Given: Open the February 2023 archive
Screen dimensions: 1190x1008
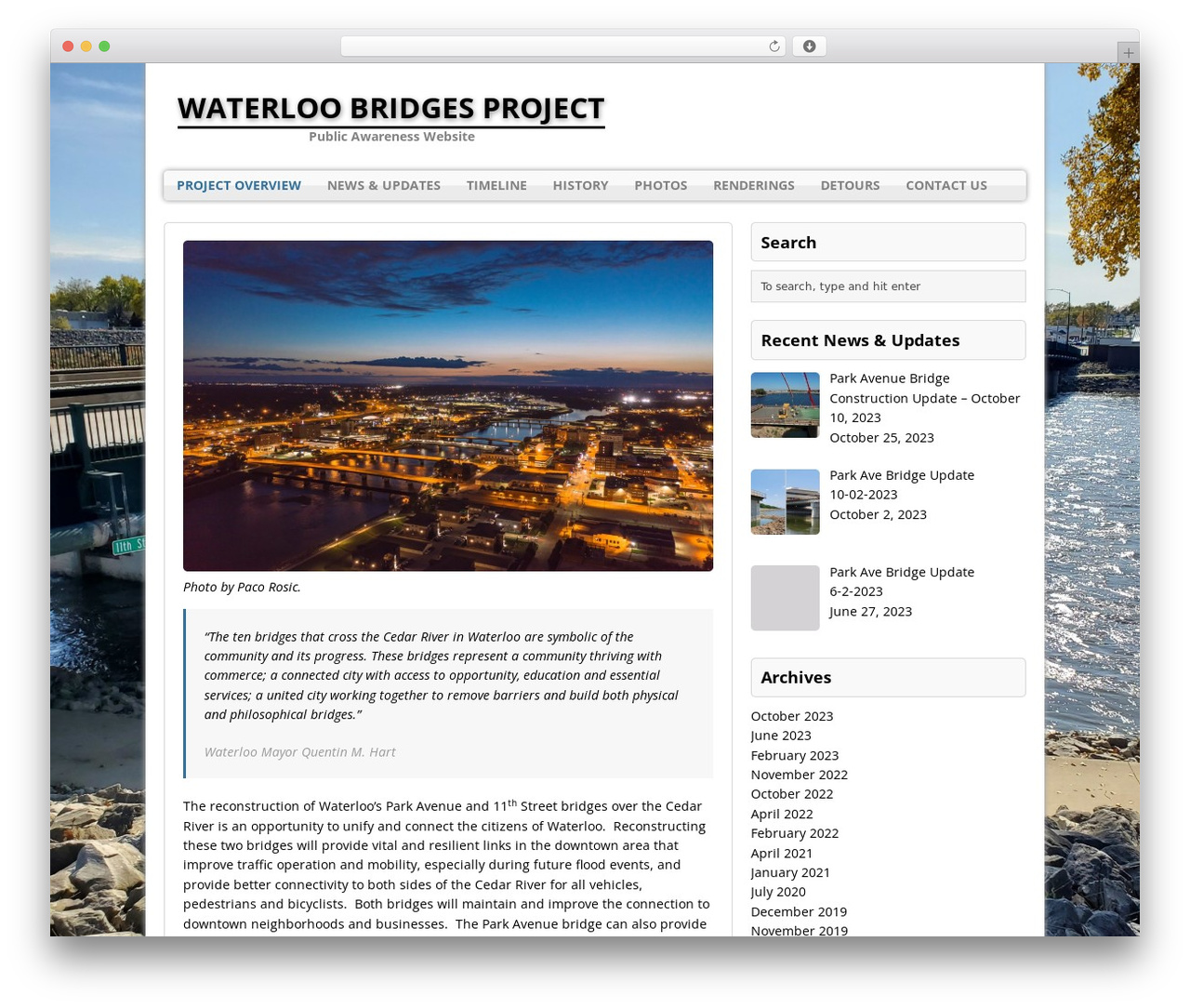Looking at the screenshot, I should (x=795, y=755).
